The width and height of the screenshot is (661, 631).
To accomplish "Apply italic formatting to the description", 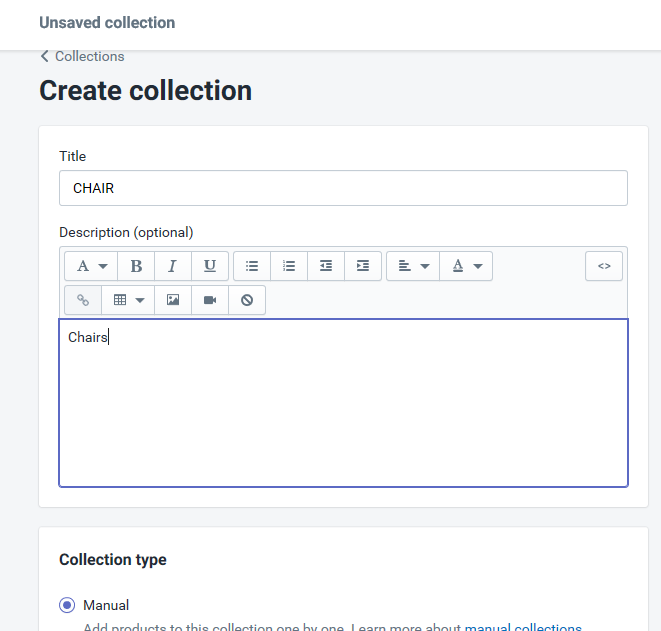I will pos(172,266).
